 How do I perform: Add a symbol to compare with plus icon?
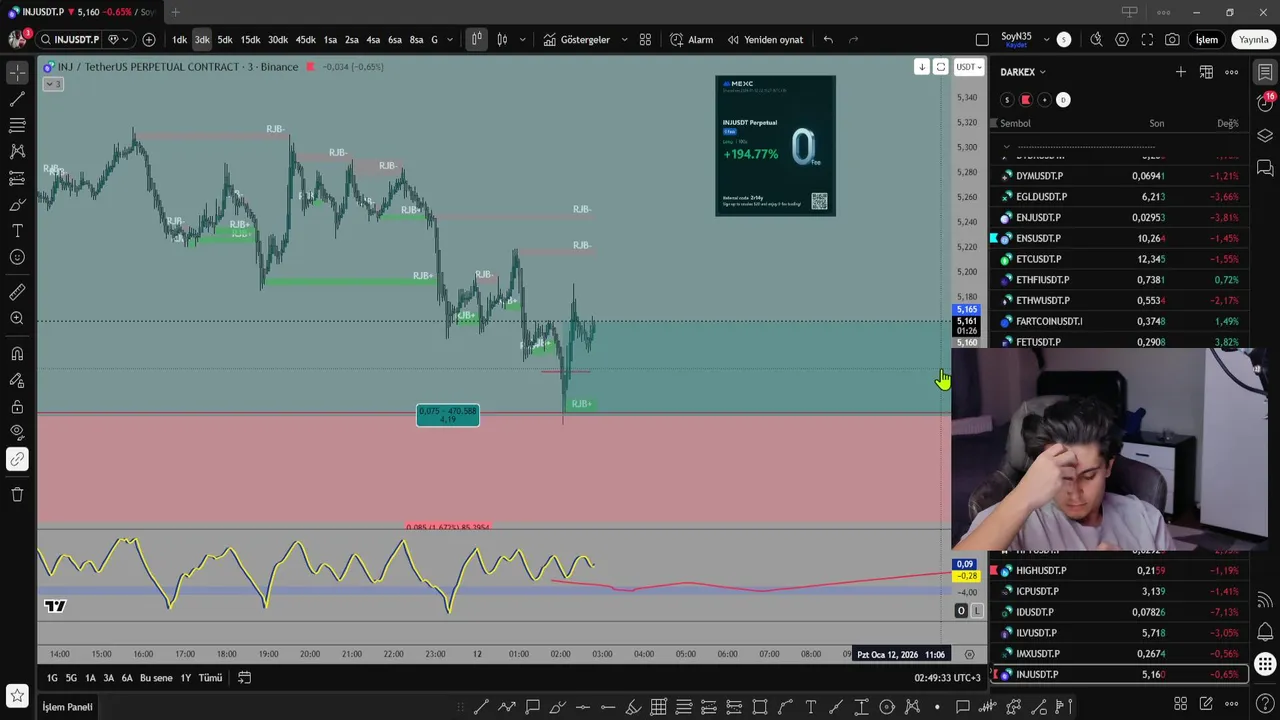click(149, 40)
